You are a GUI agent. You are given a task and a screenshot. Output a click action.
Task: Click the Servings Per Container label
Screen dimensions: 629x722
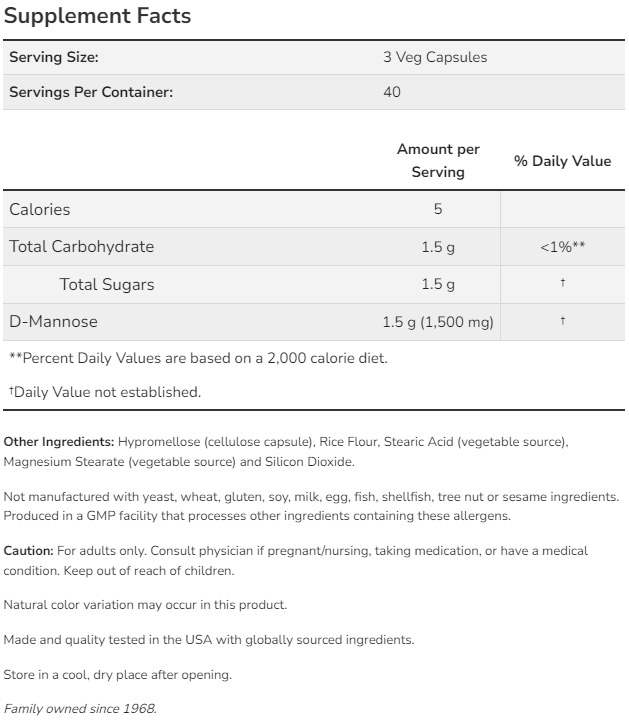click(91, 92)
